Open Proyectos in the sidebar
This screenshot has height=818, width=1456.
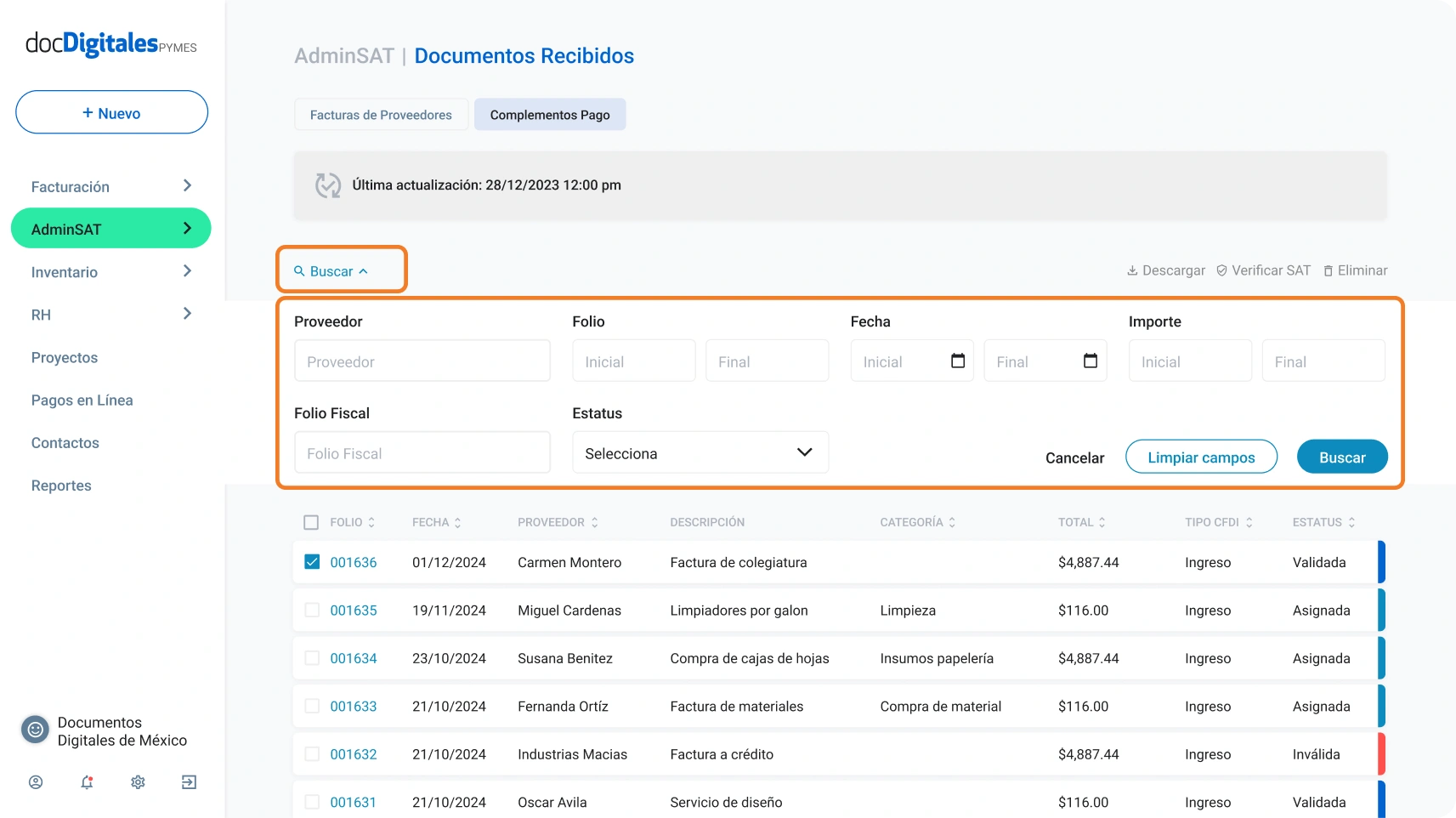coord(65,358)
